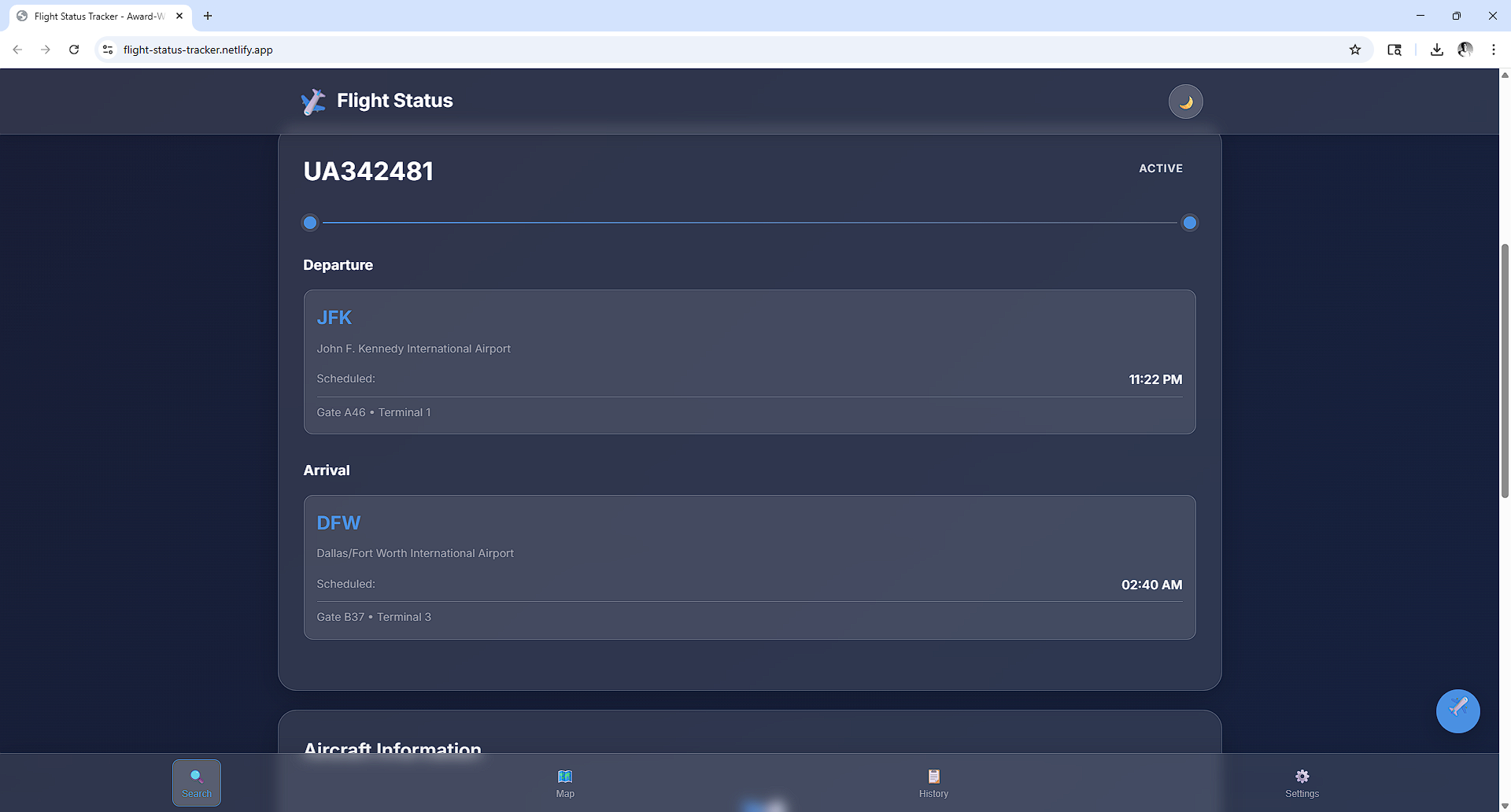Toggle dark mode with the moon button

[1185, 101]
